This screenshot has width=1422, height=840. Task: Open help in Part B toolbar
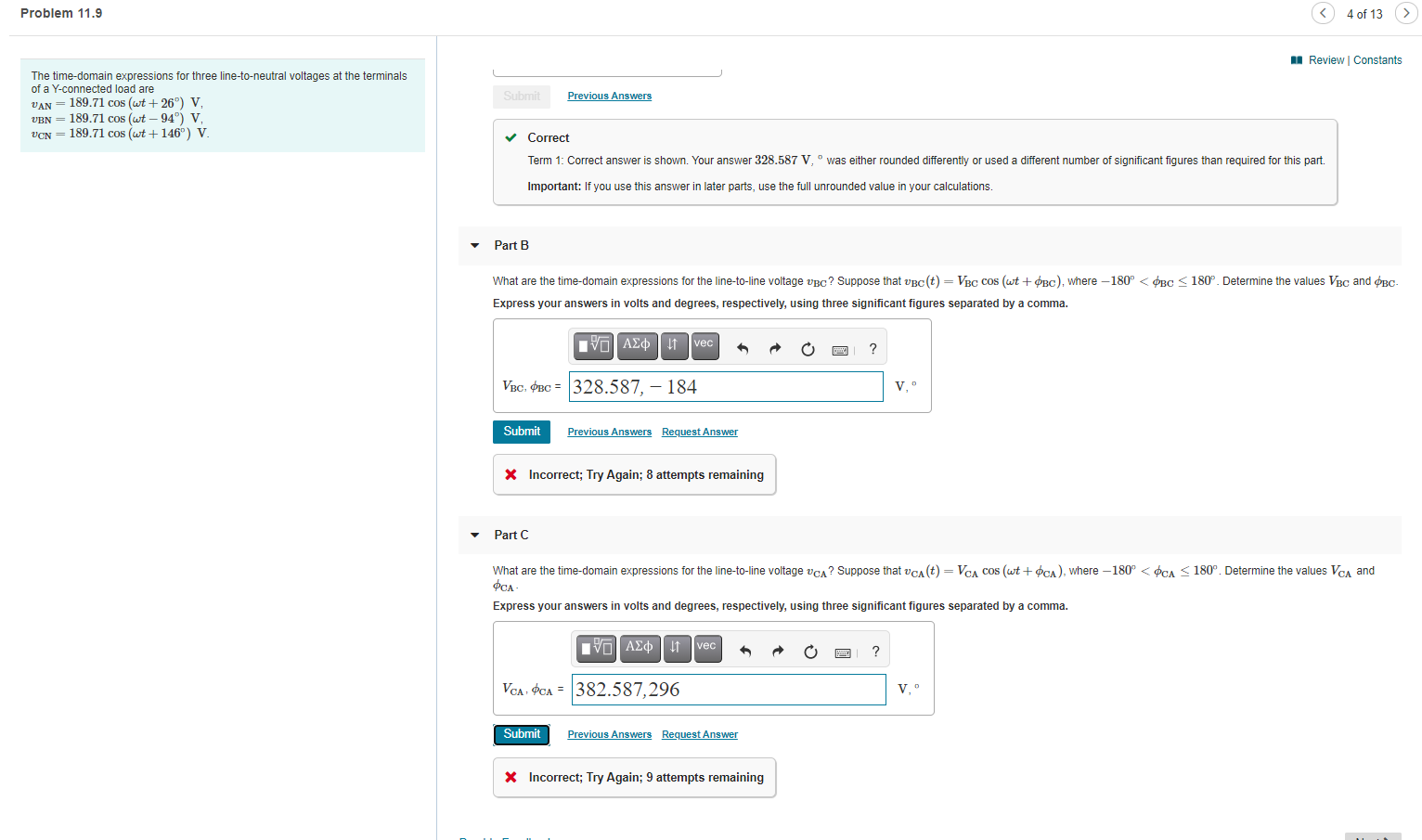pyautogui.click(x=873, y=349)
